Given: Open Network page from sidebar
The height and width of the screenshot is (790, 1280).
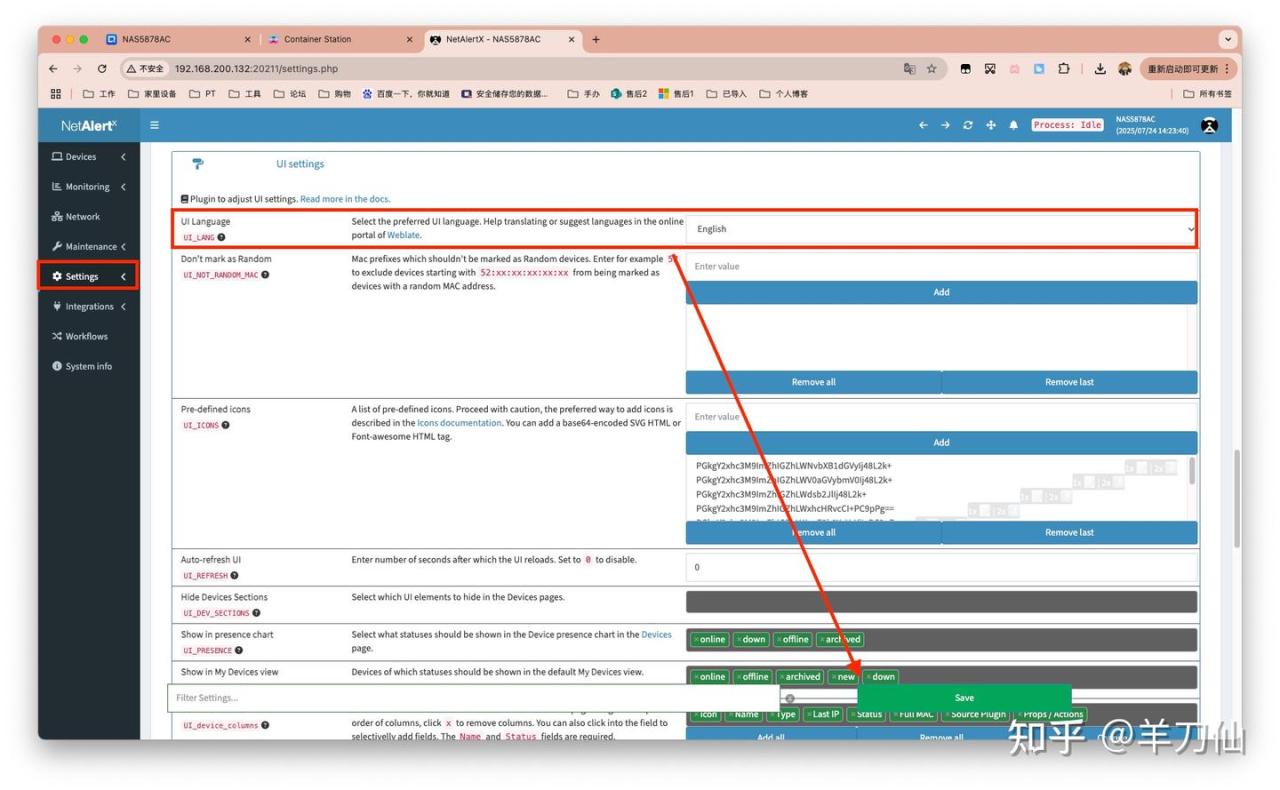Looking at the screenshot, I should coord(82,217).
